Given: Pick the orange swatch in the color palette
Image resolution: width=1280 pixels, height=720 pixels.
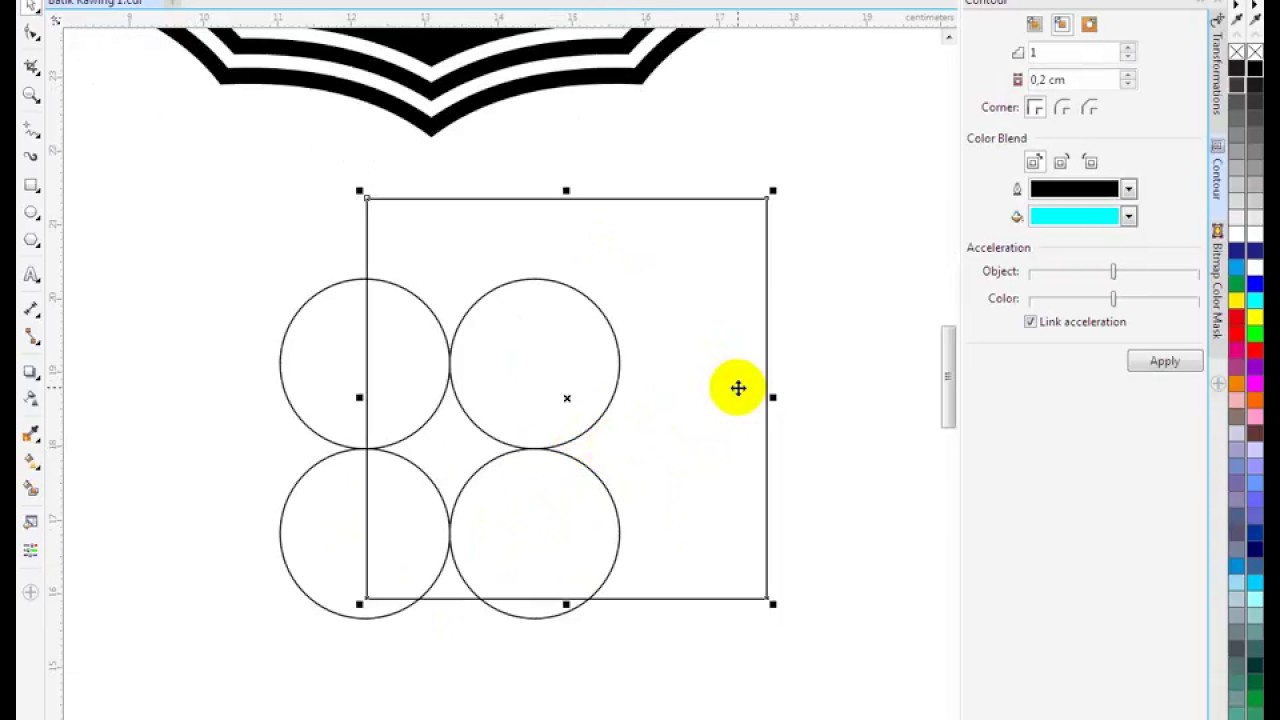Looking at the screenshot, I should [x=1237, y=384].
